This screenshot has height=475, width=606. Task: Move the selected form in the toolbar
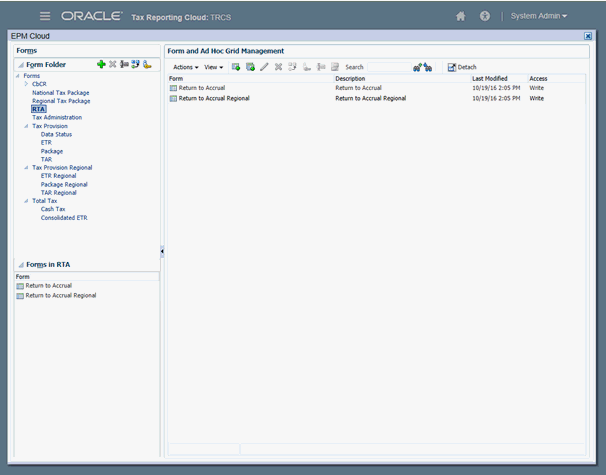[293, 67]
